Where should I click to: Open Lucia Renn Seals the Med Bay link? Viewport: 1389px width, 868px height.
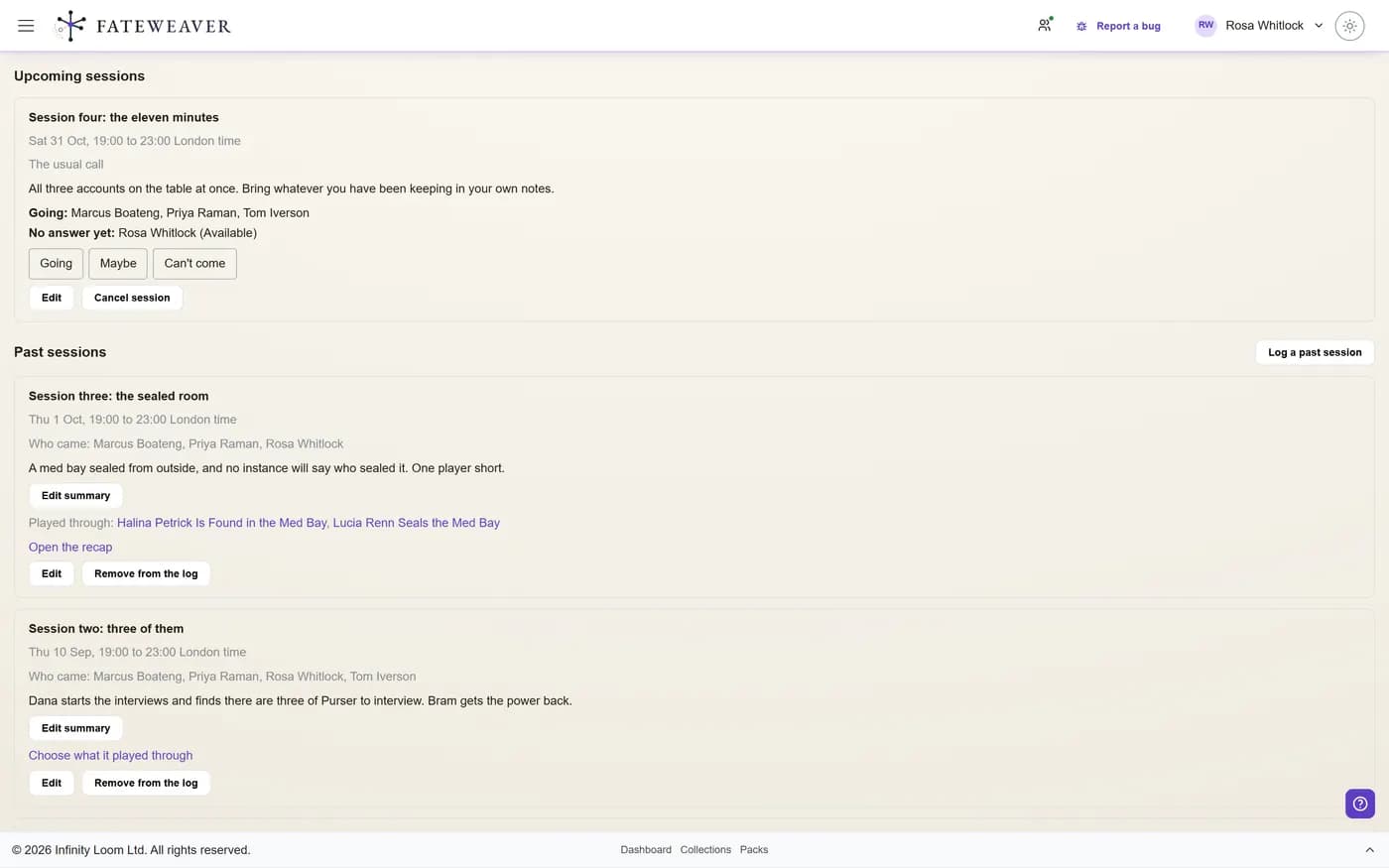coord(417,523)
